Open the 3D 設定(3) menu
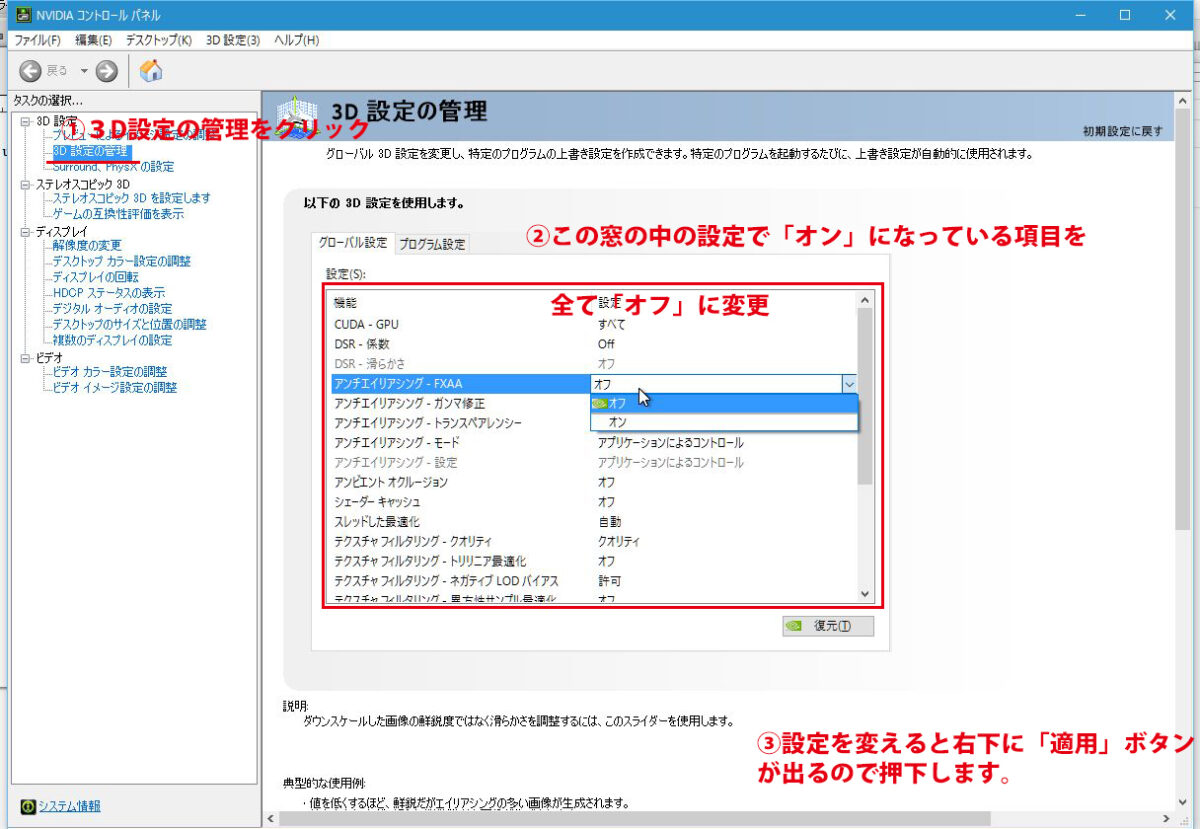Image resolution: width=1200 pixels, height=829 pixels. pos(232,40)
